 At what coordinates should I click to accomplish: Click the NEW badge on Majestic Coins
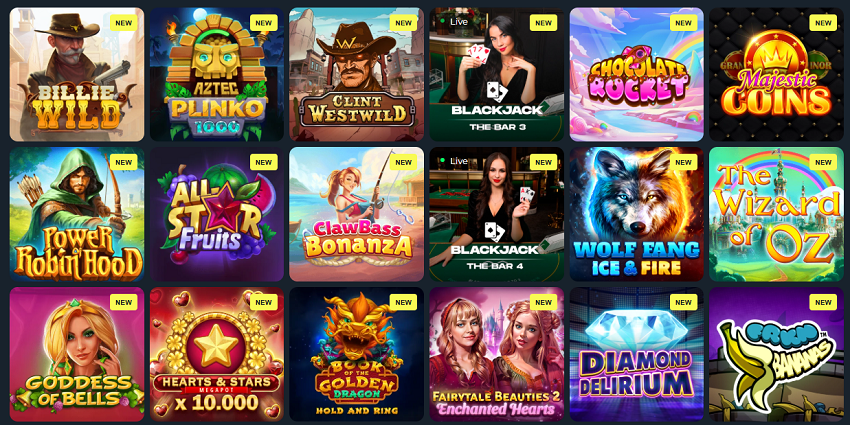tap(823, 23)
